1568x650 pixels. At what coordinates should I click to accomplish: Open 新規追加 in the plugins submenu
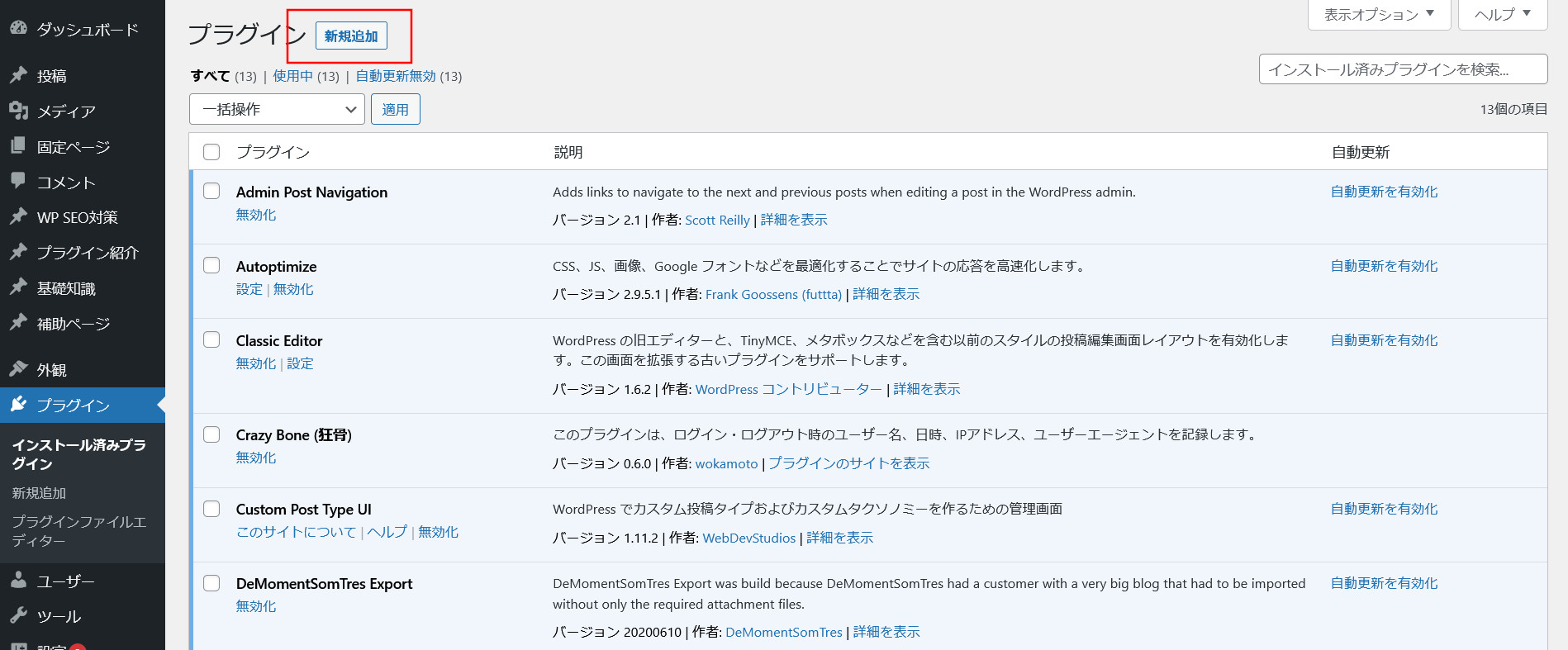click(39, 493)
